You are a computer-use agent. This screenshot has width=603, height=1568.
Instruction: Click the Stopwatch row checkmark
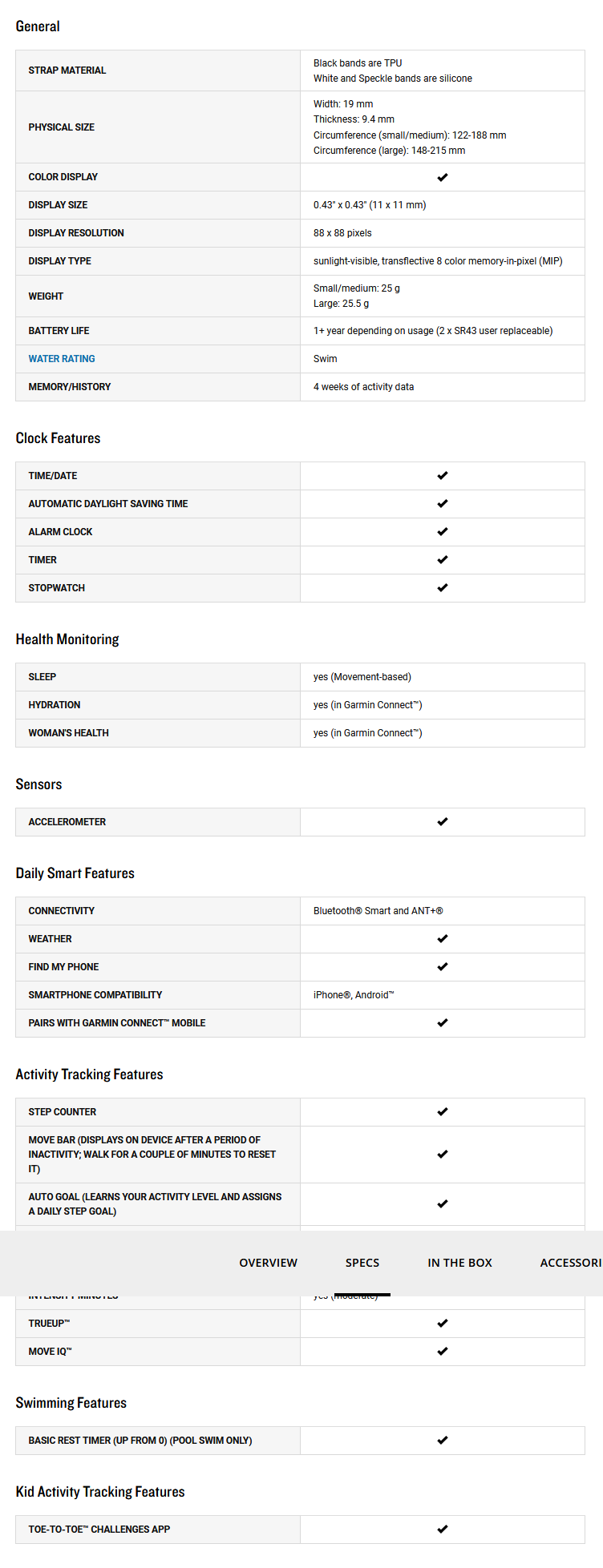(x=443, y=588)
